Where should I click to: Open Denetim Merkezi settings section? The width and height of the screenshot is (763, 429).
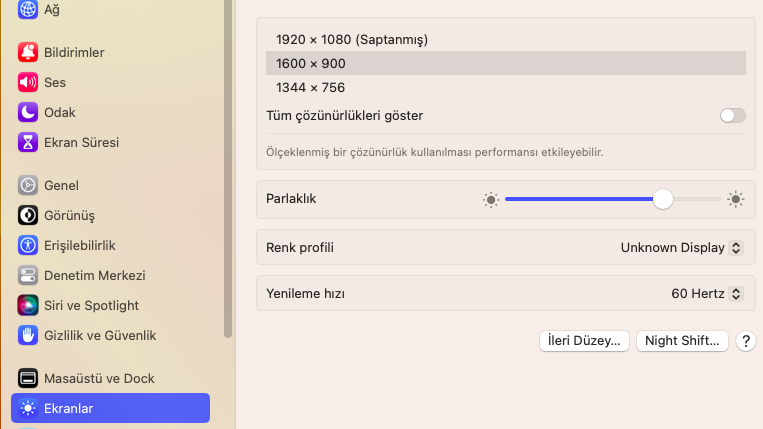click(94, 275)
